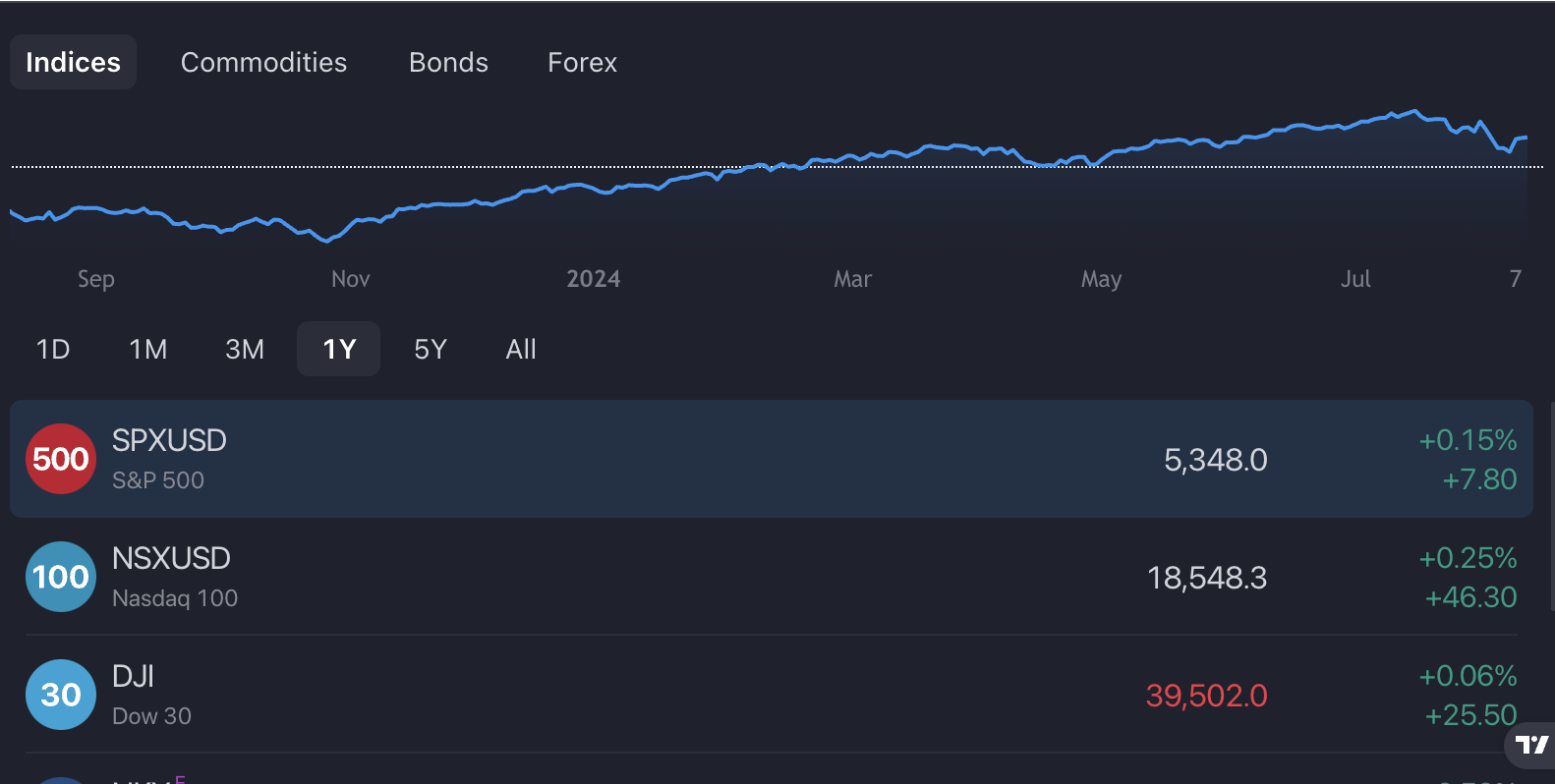Image resolution: width=1555 pixels, height=784 pixels.
Task: Open the TradingView logo badge
Action: pos(1531,746)
